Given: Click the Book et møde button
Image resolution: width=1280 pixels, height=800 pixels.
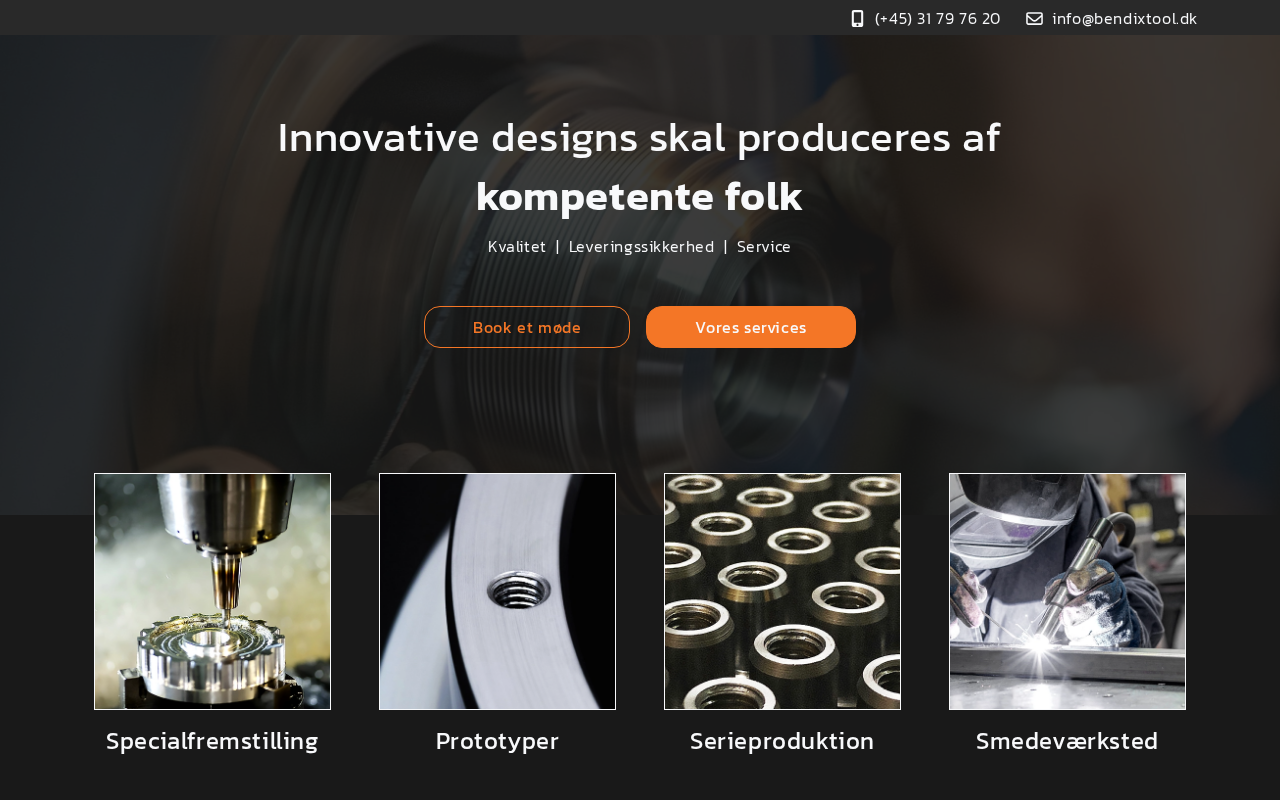Looking at the screenshot, I should 527,327.
